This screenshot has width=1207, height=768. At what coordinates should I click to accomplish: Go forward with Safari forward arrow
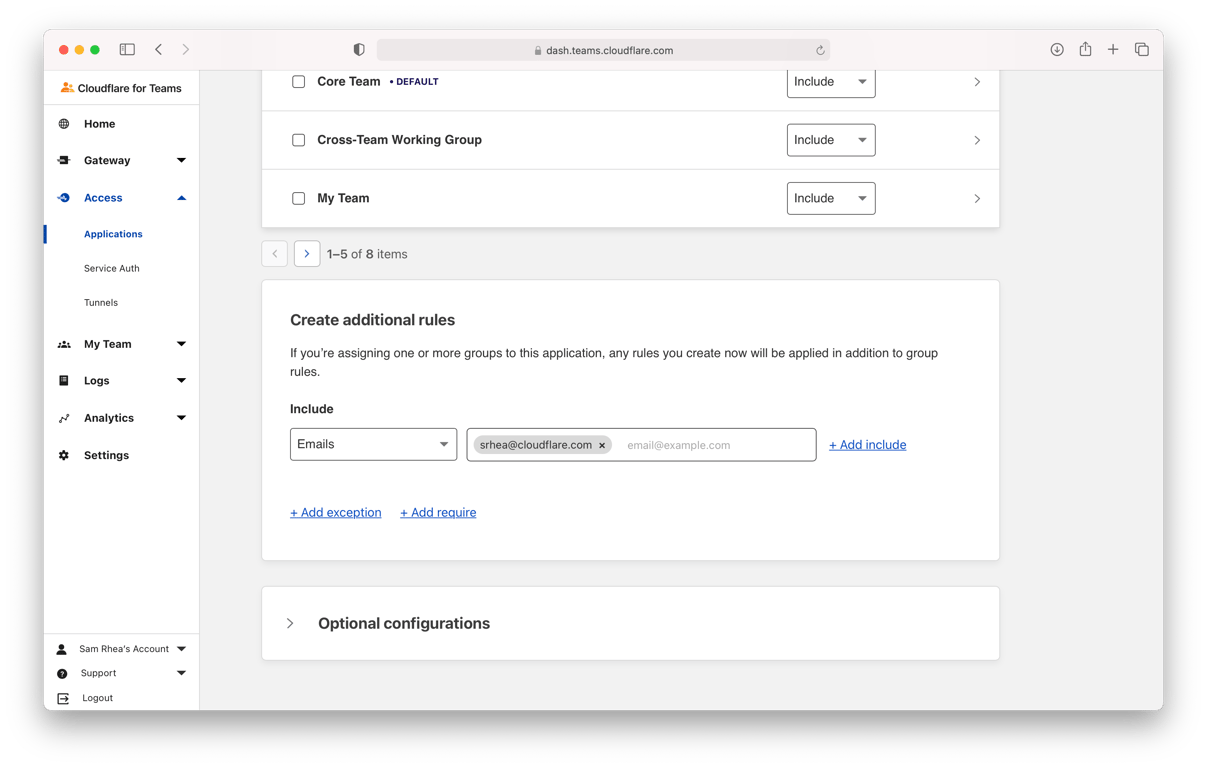[x=186, y=49]
